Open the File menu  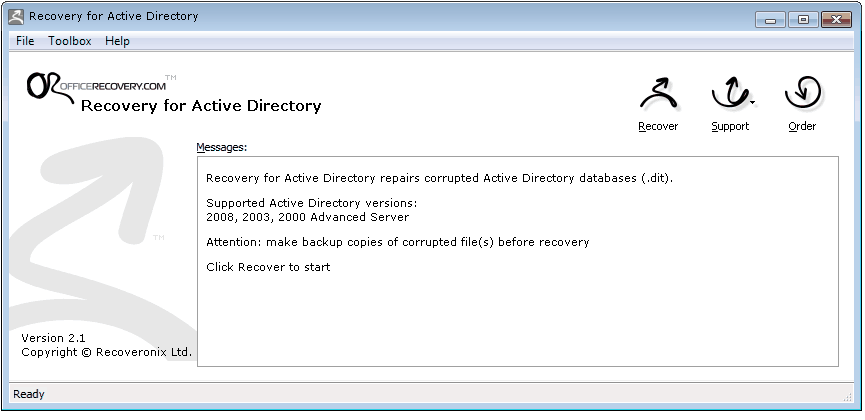point(25,41)
